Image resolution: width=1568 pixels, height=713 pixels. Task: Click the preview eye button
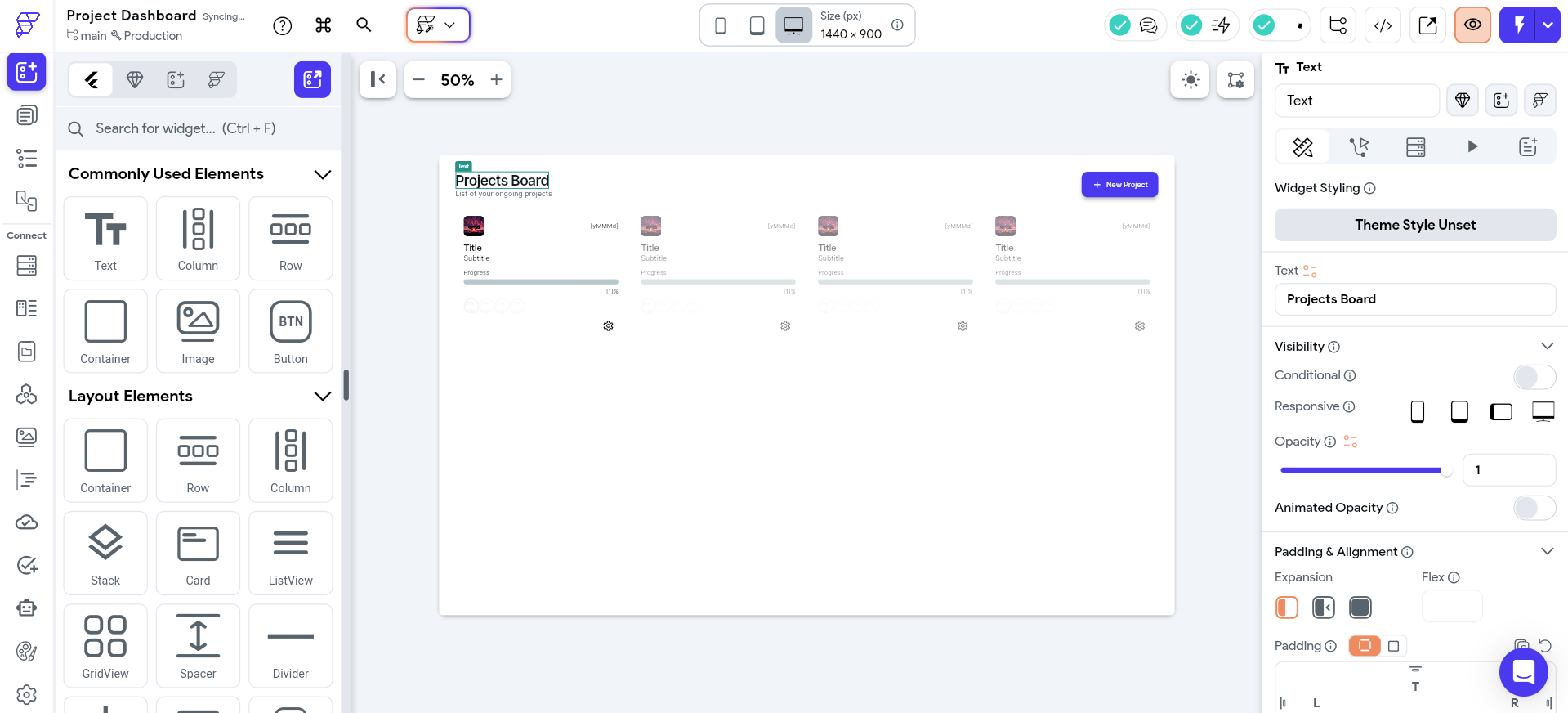click(x=1473, y=25)
